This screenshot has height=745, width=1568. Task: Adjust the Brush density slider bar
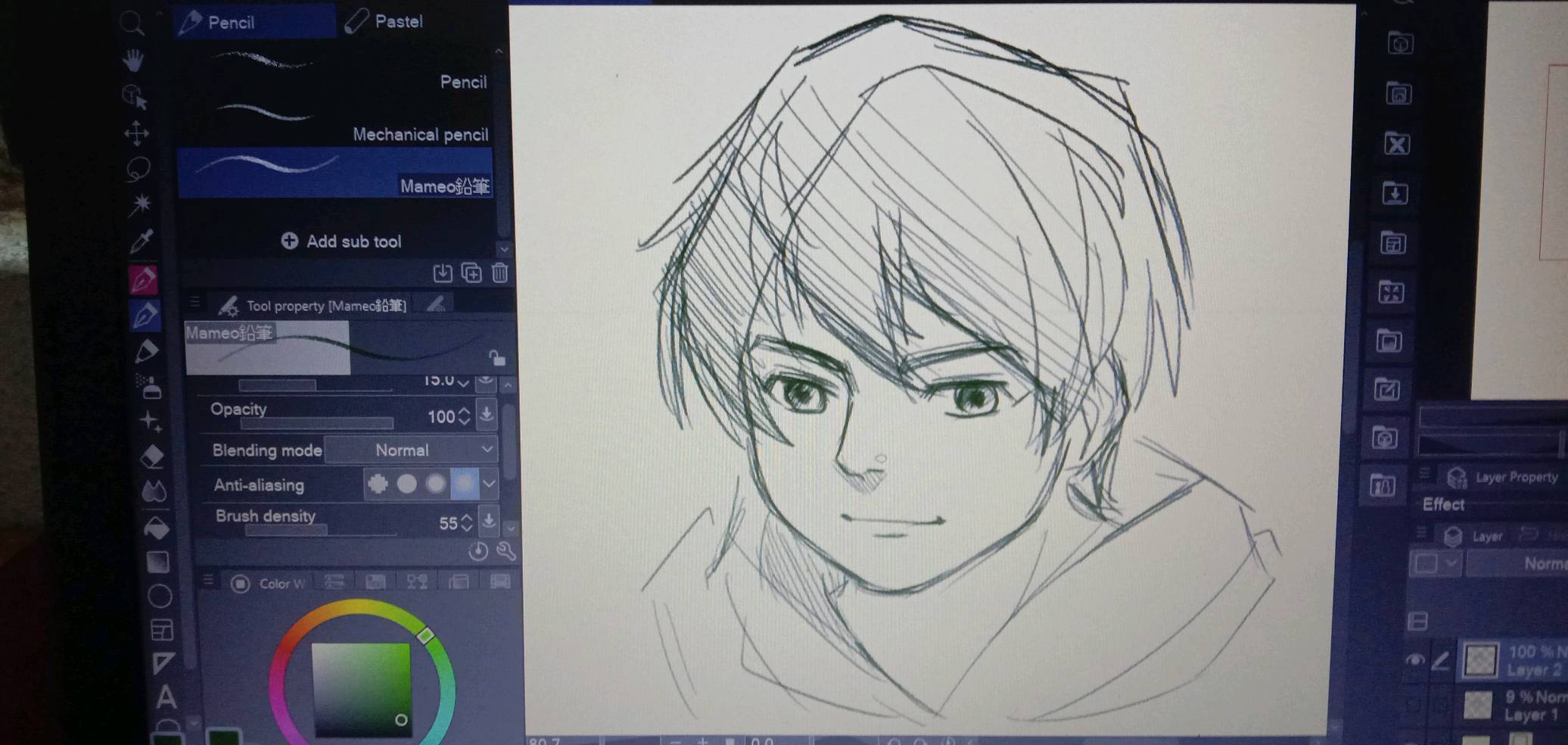(x=321, y=530)
